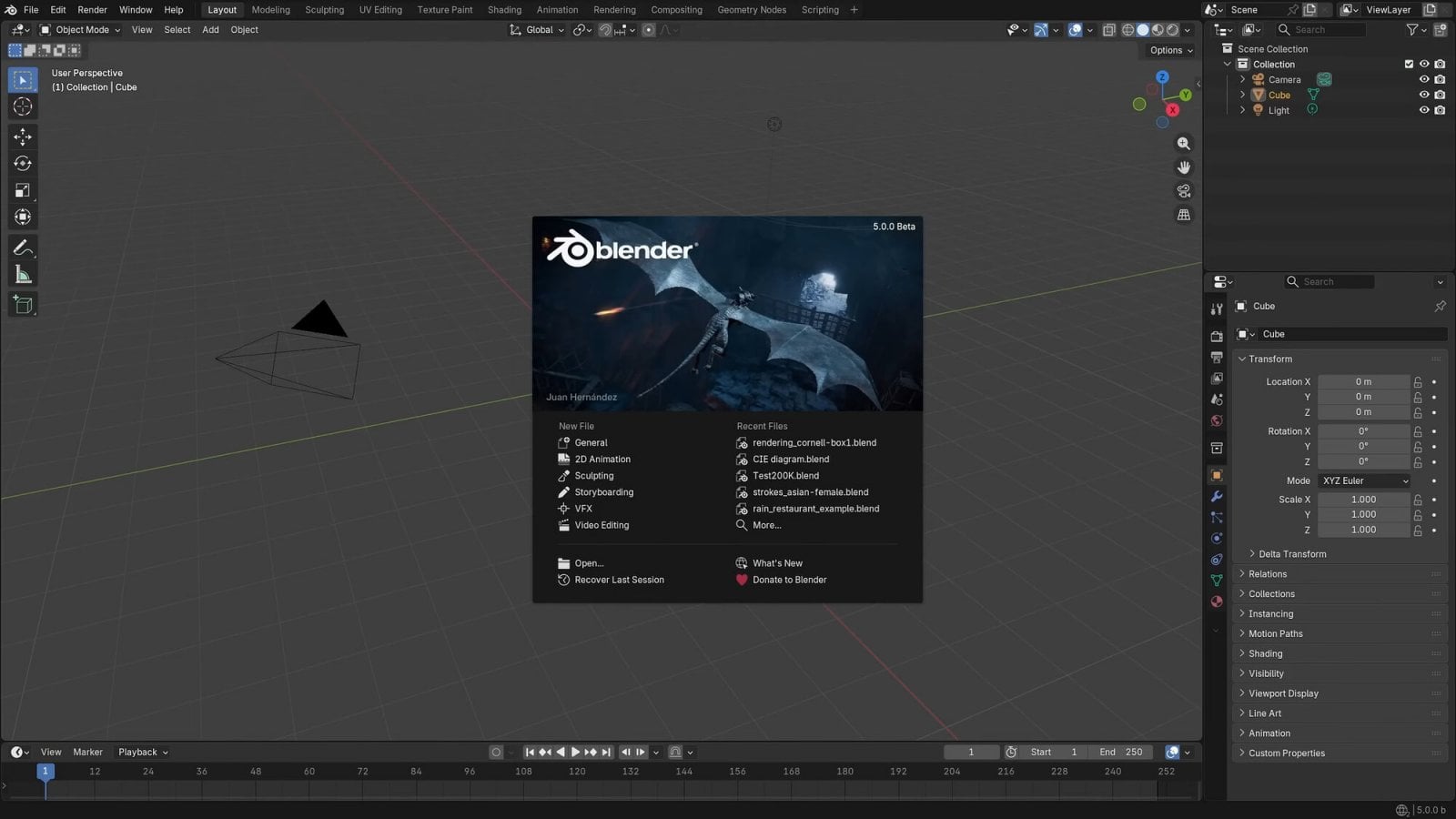Toggle the Light's viewport visibility eye
The width and height of the screenshot is (1456, 819).
(1424, 109)
